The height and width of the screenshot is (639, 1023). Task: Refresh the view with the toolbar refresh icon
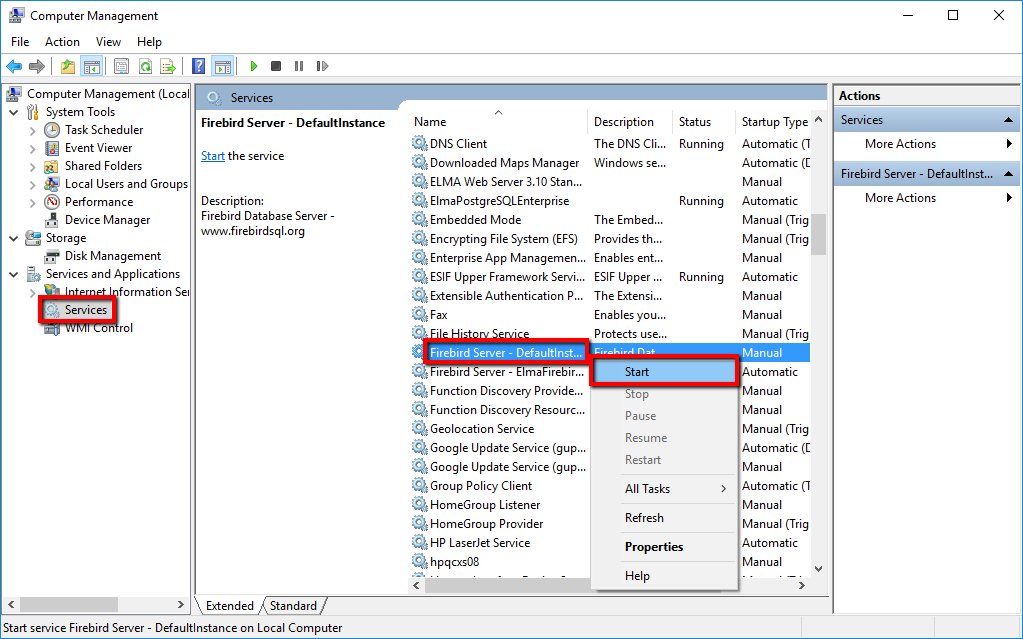(145, 66)
